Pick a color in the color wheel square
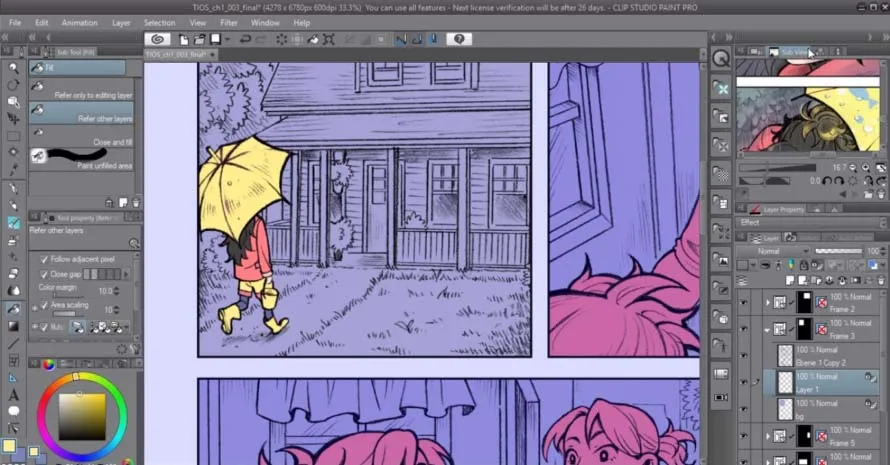 point(81,413)
